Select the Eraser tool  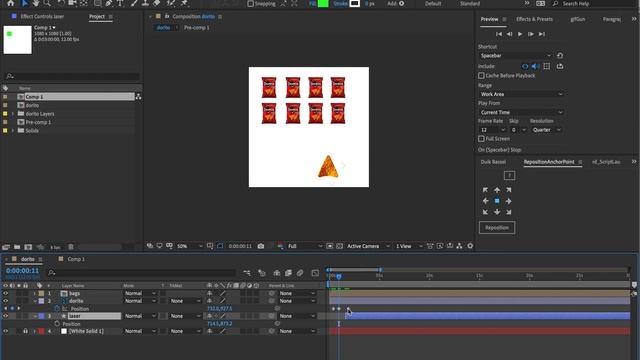[157, 3]
